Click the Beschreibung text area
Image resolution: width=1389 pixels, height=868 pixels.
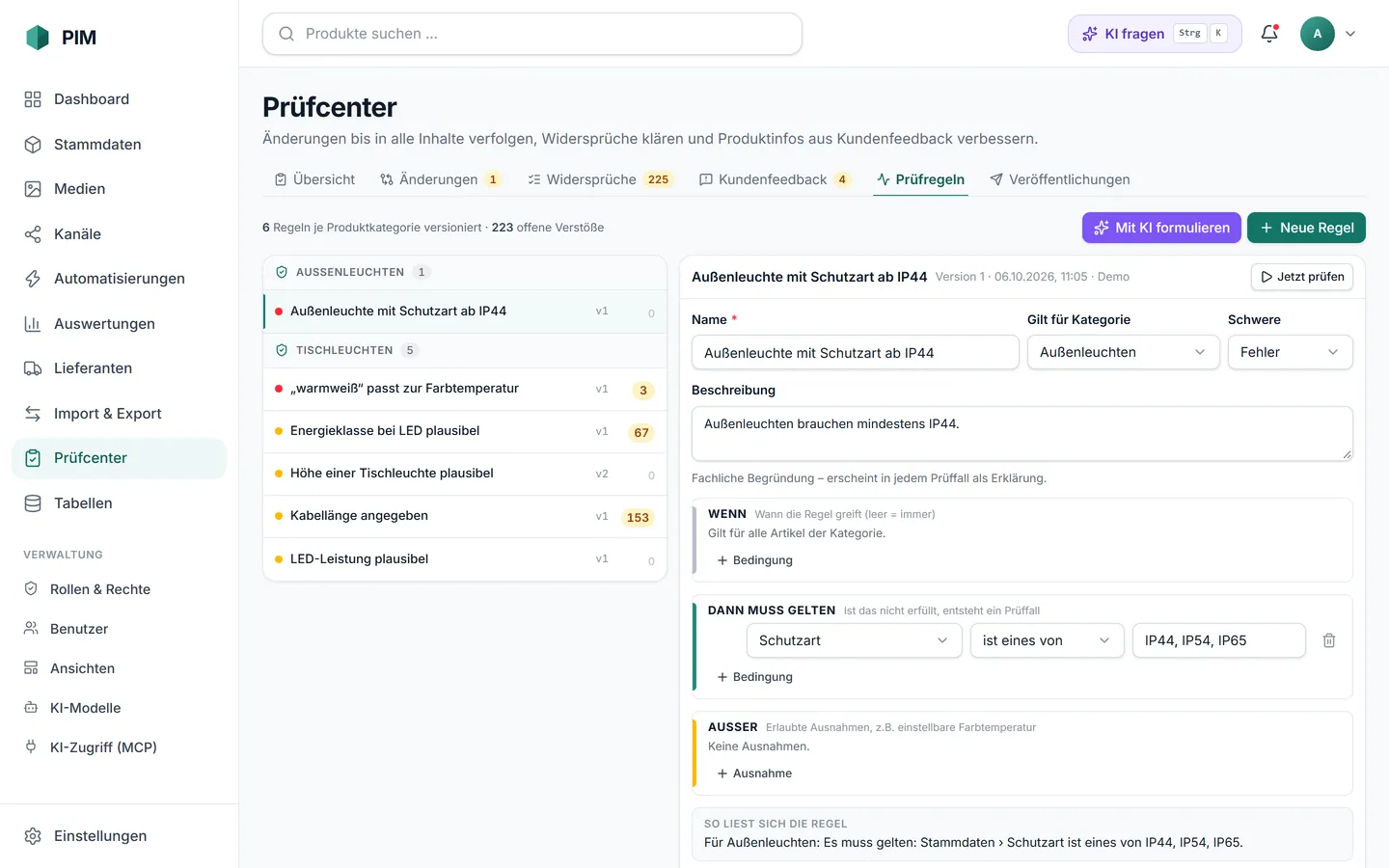[1022, 433]
